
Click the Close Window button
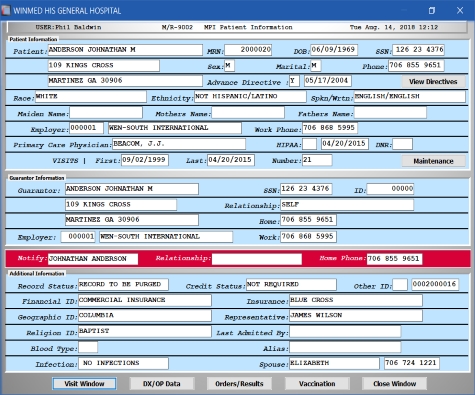tap(394, 384)
